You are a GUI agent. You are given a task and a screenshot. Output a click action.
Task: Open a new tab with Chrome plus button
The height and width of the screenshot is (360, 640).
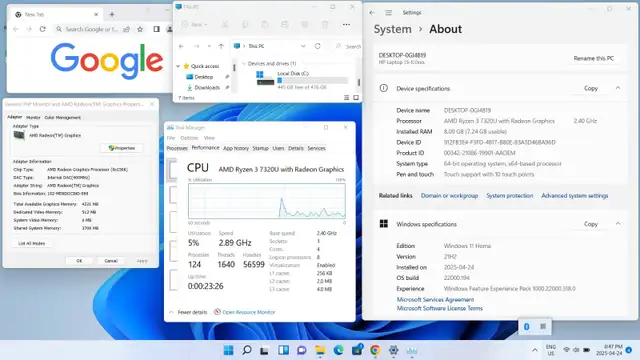click(112, 14)
